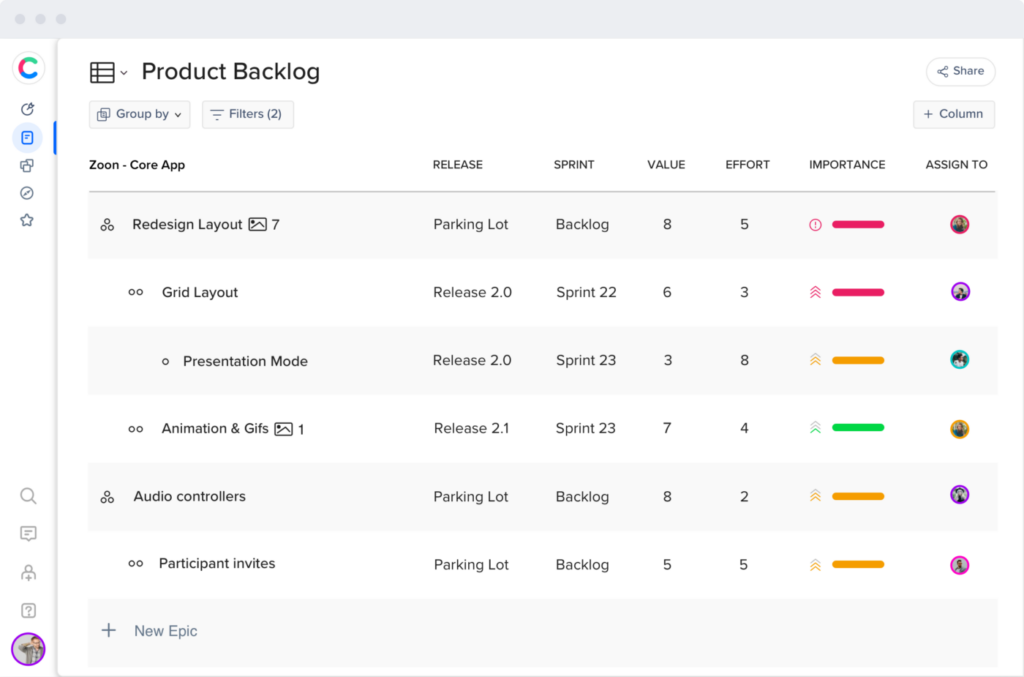Image resolution: width=1024 pixels, height=677 pixels.
Task: Open the strategy gauge icon in the sidebar
Action: click(28, 109)
